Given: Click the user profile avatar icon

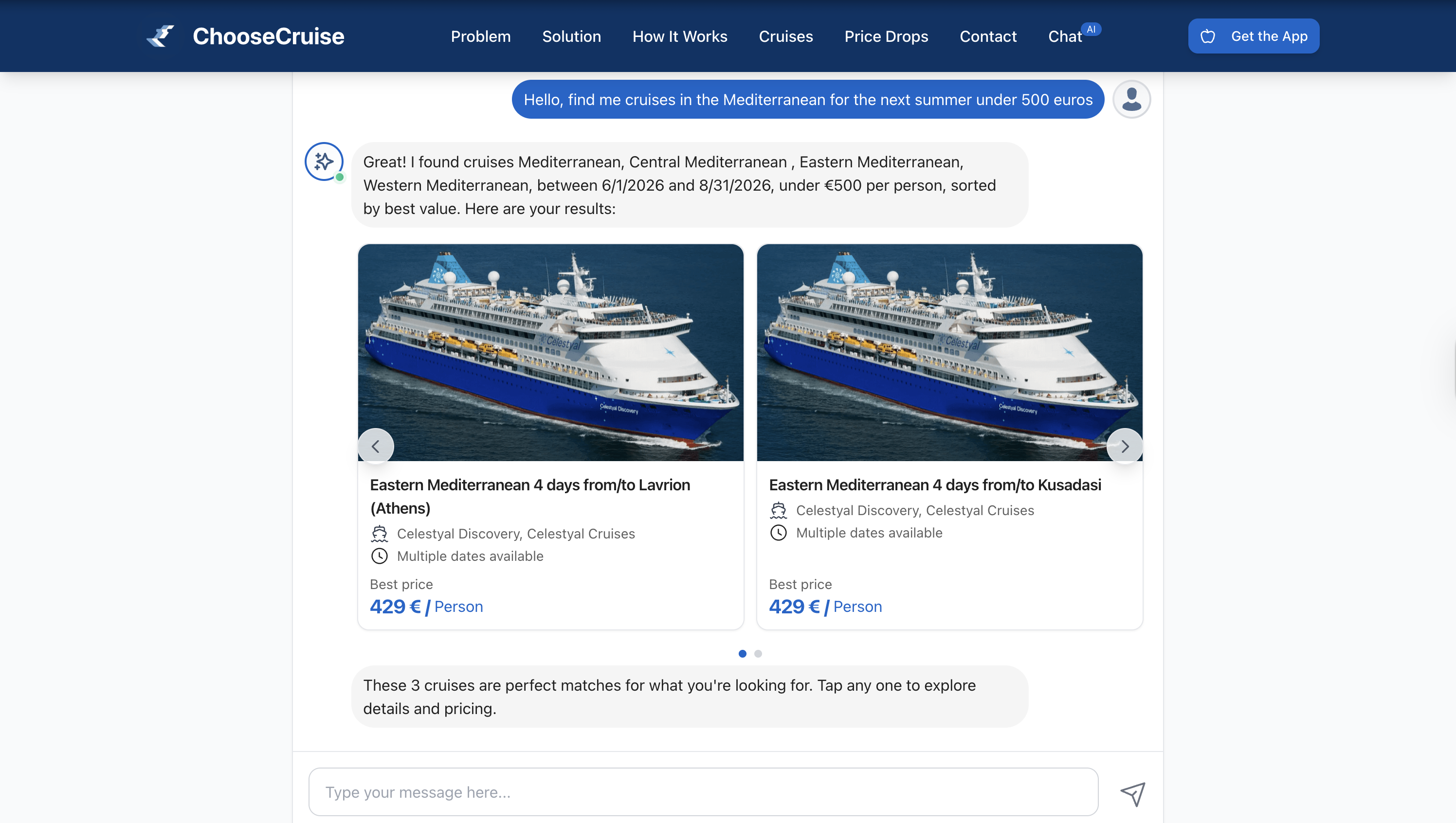Looking at the screenshot, I should [x=1131, y=100].
